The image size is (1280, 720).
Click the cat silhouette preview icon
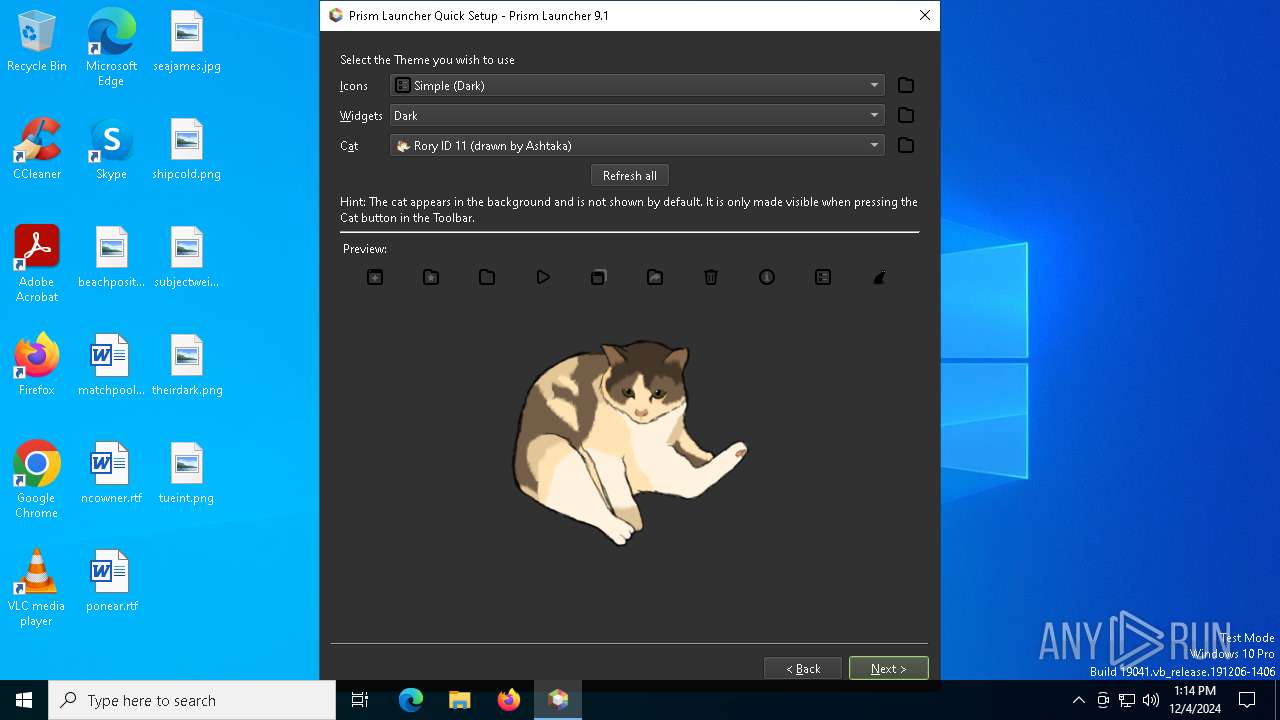pyautogui.click(x=879, y=277)
